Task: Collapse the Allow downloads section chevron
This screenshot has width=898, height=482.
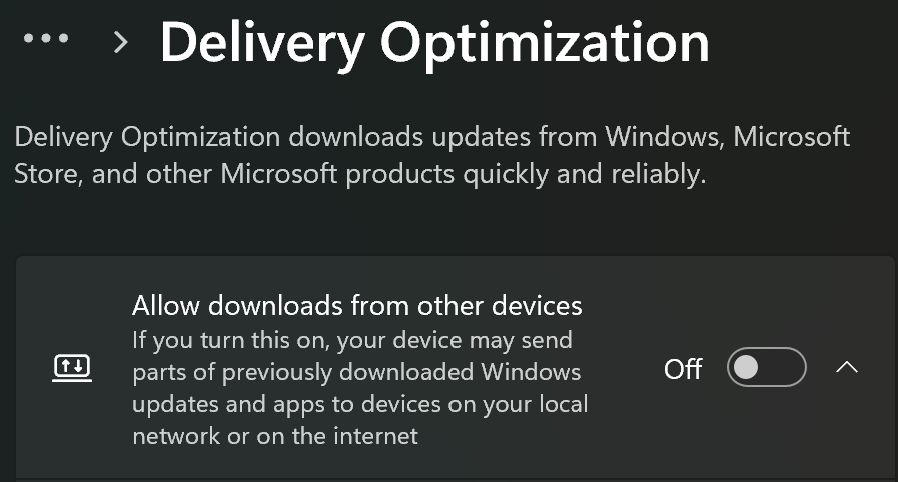Action: (846, 368)
